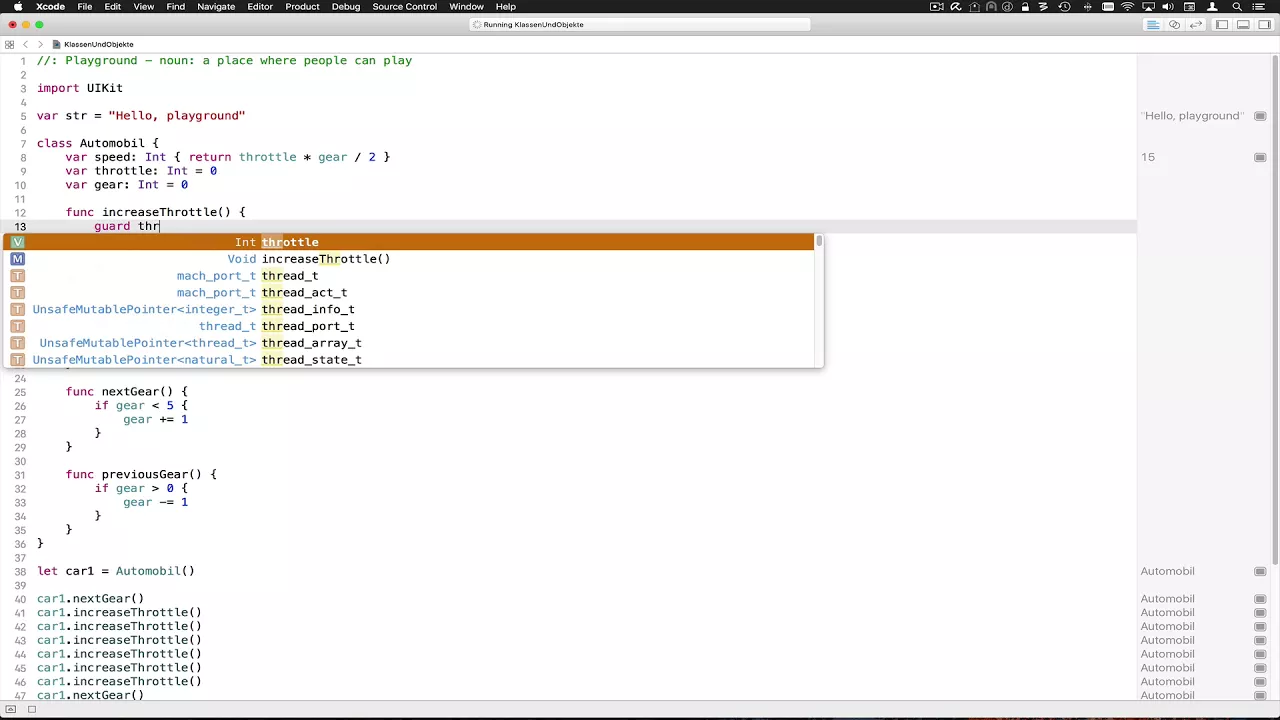Click the M method icon for increaseThrottle

click(x=17, y=259)
